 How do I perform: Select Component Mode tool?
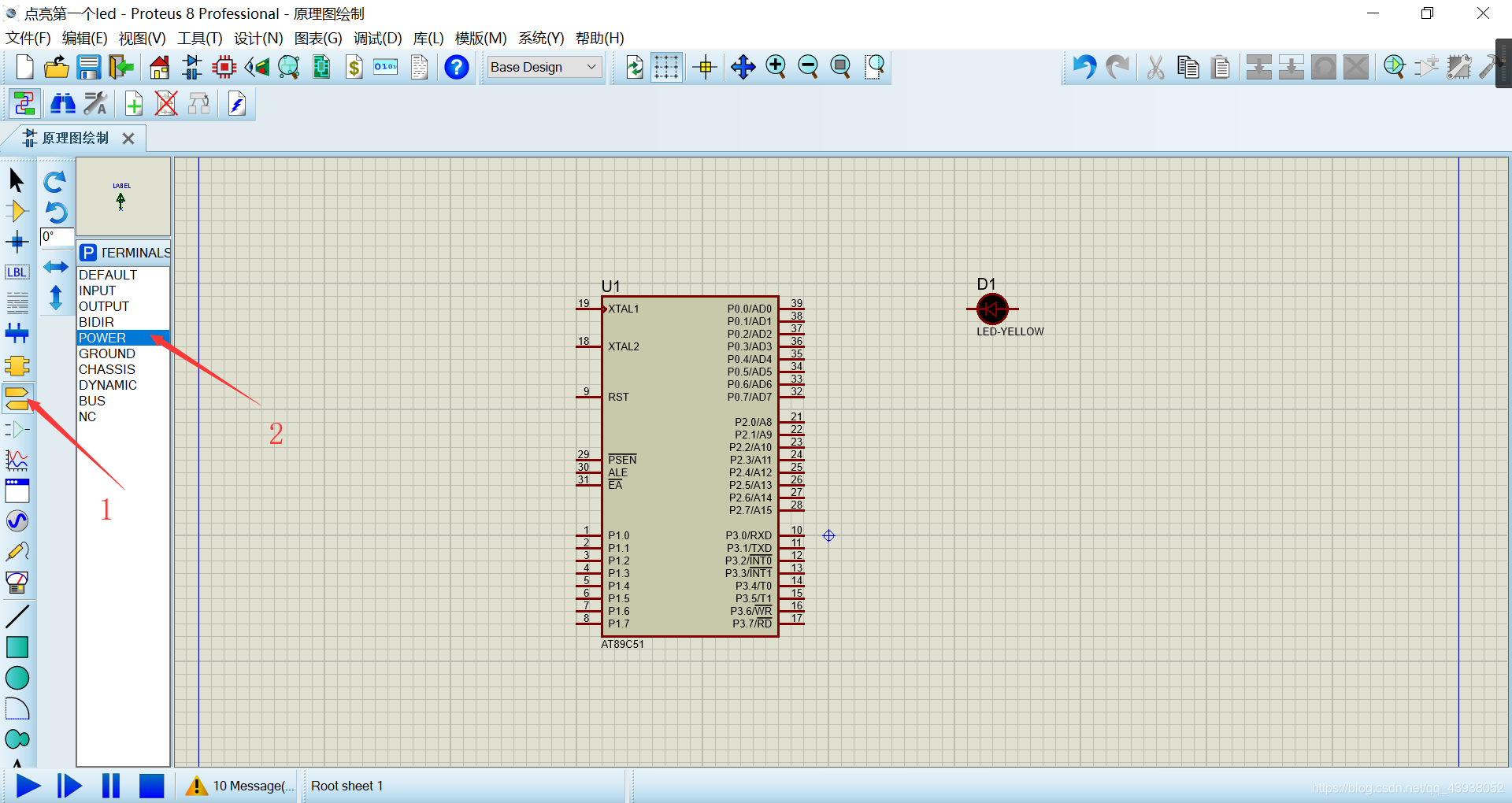pos(17,211)
